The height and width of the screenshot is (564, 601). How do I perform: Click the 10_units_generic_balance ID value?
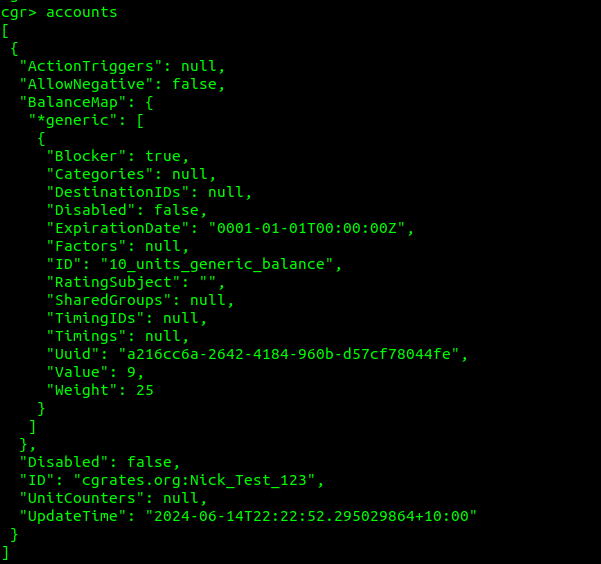click(x=217, y=264)
